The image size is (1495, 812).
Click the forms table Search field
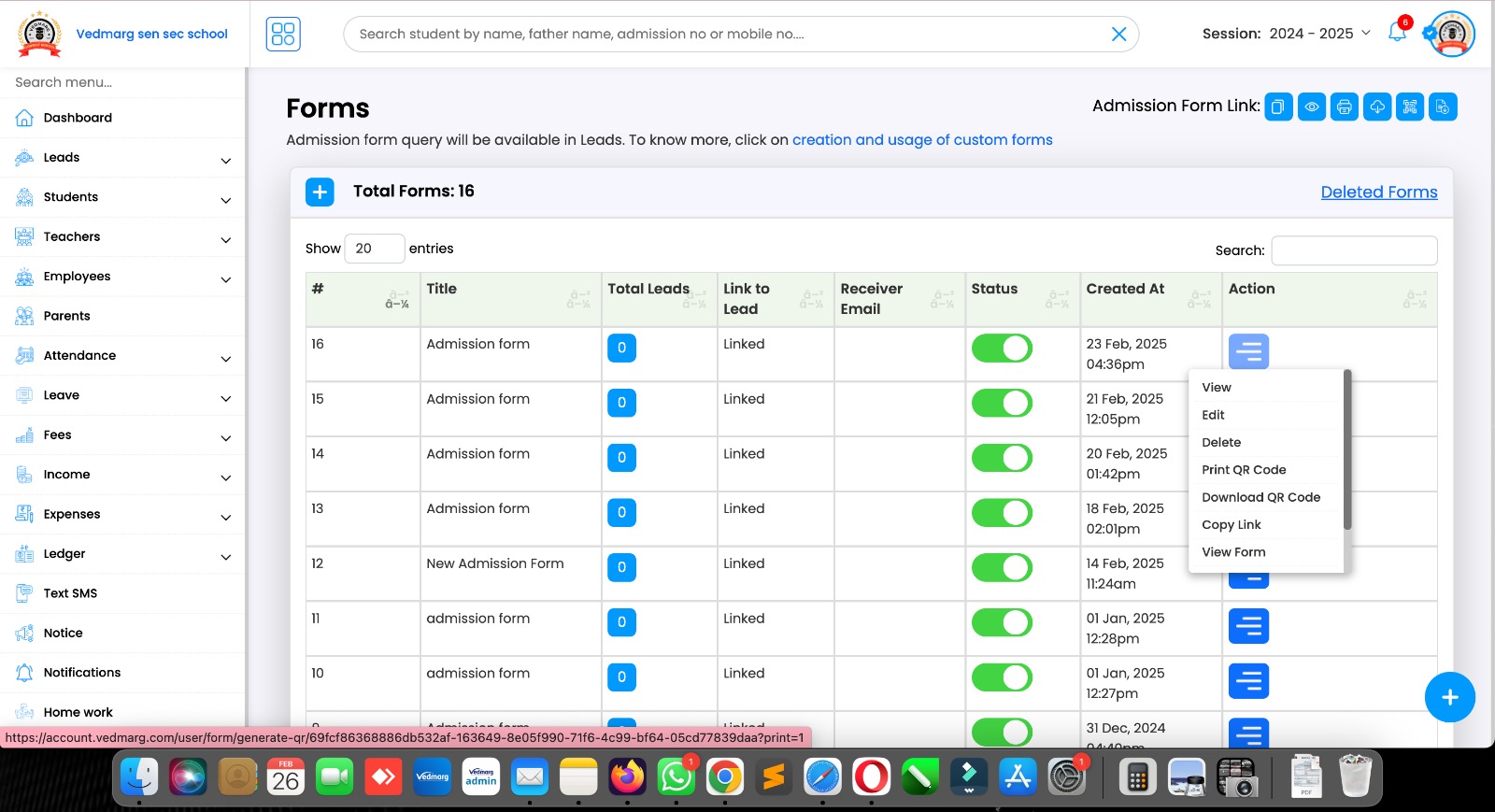click(x=1354, y=250)
